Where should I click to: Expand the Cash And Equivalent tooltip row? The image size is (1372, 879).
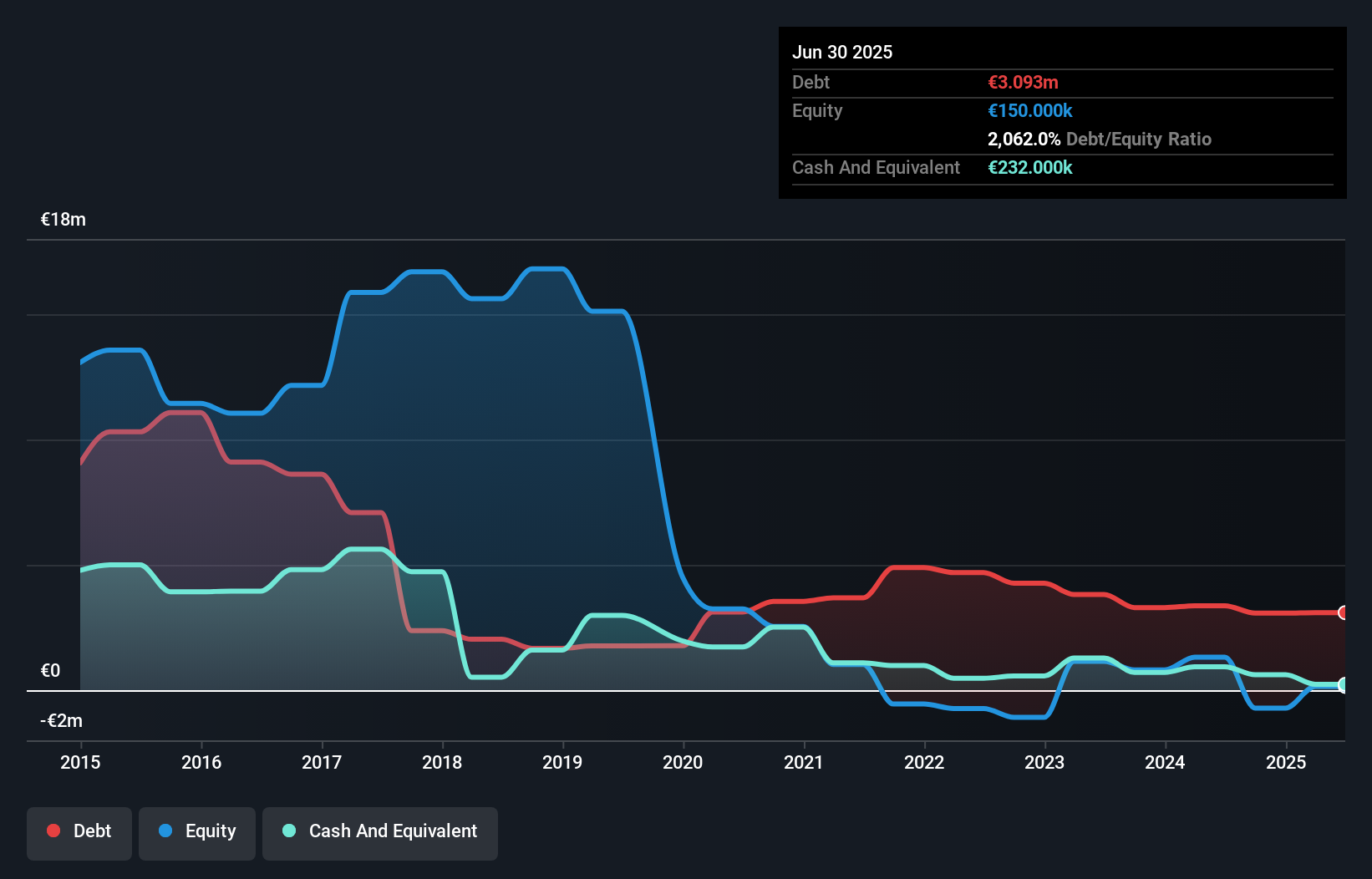[875, 167]
